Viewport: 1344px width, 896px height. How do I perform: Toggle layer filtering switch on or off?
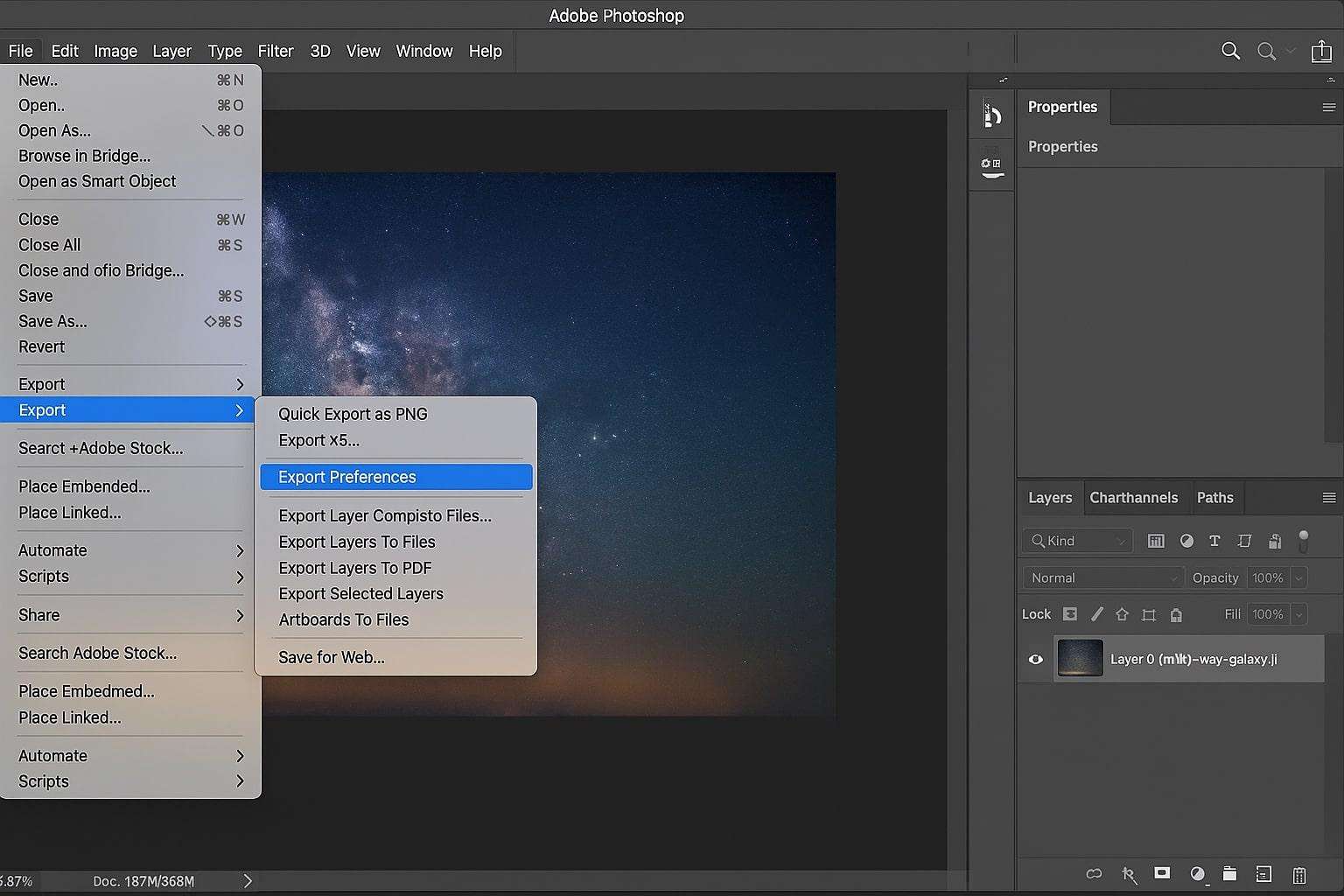1304,541
